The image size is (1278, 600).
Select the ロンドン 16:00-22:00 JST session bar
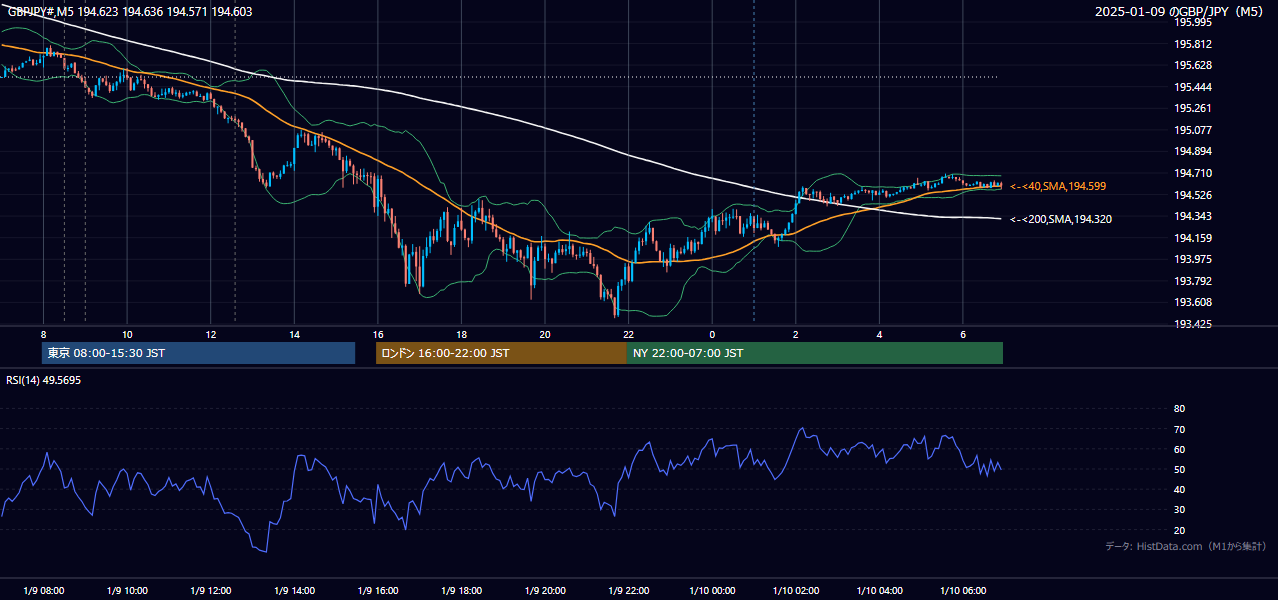(501, 353)
